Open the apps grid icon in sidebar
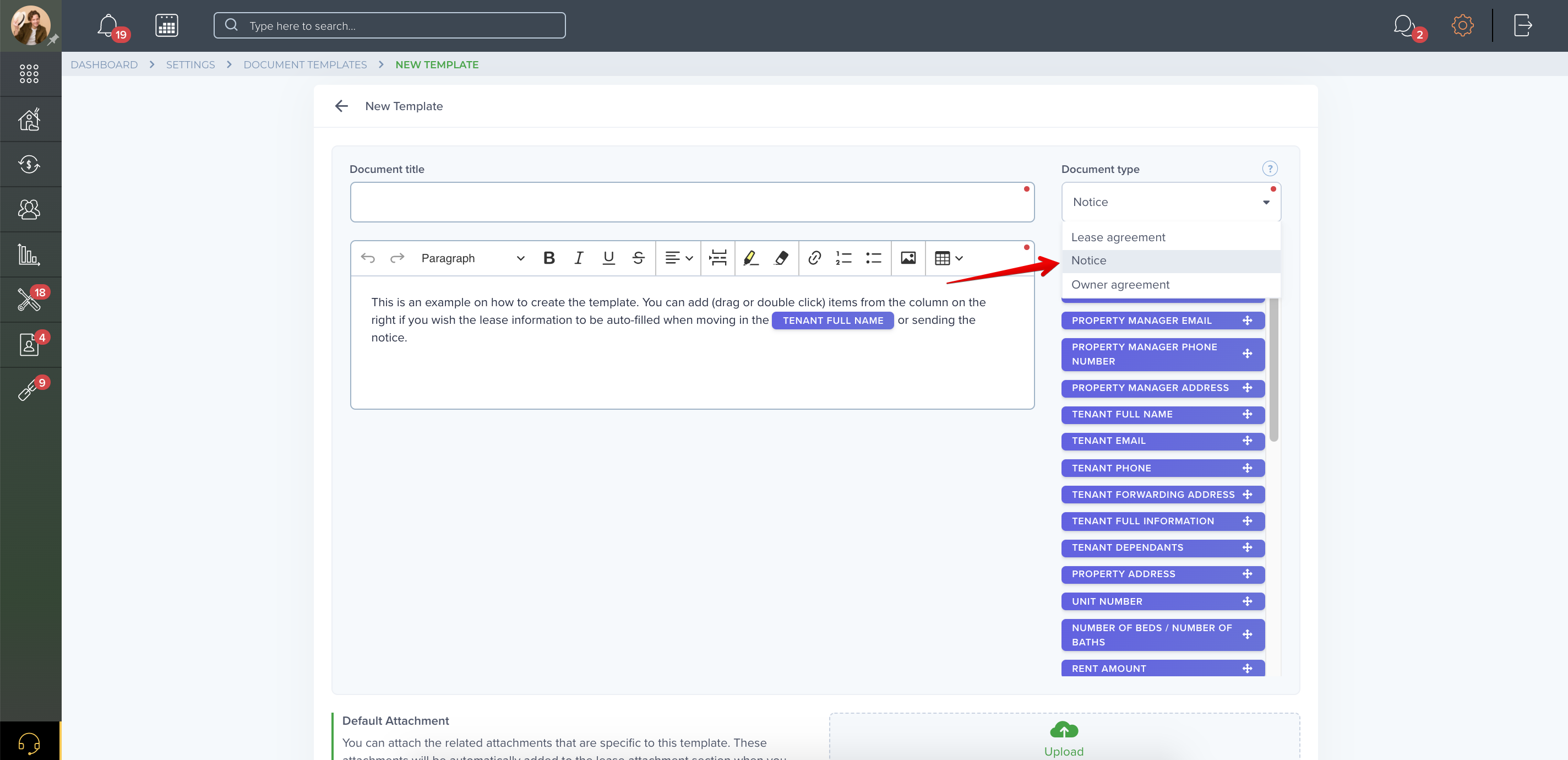The image size is (1568, 760). 29,74
